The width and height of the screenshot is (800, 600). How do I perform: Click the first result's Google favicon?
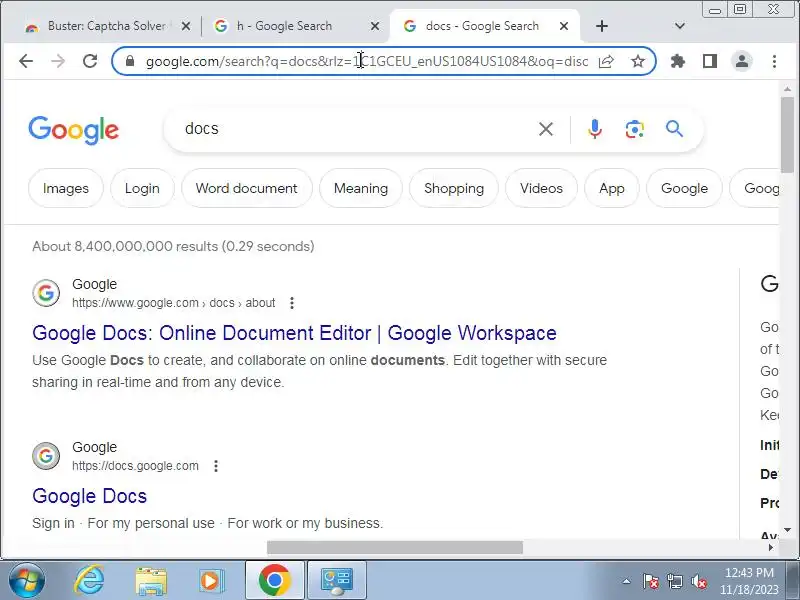(46, 293)
